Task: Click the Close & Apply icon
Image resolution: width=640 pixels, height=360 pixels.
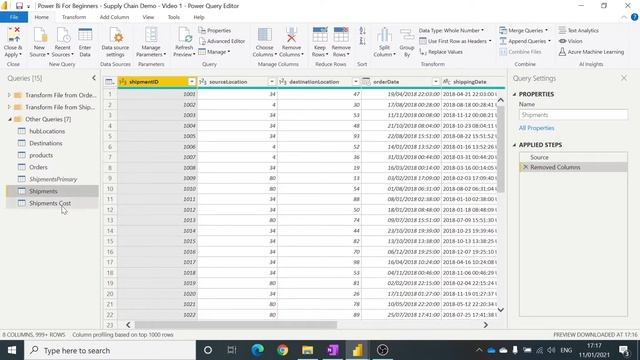Action: (x=13, y=42)
